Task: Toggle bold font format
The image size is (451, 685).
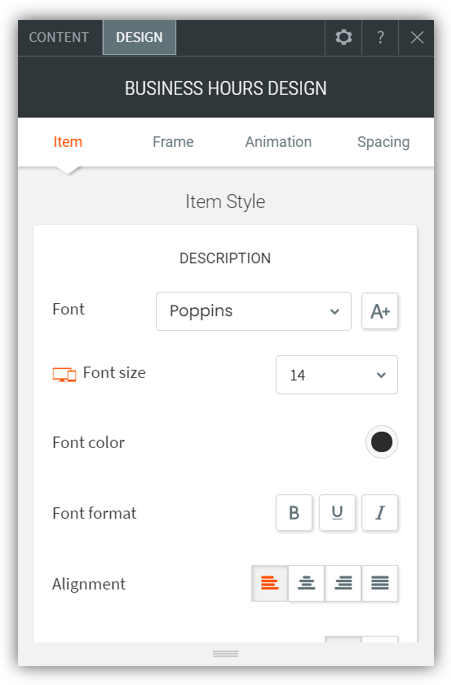Action: point(294,512)
